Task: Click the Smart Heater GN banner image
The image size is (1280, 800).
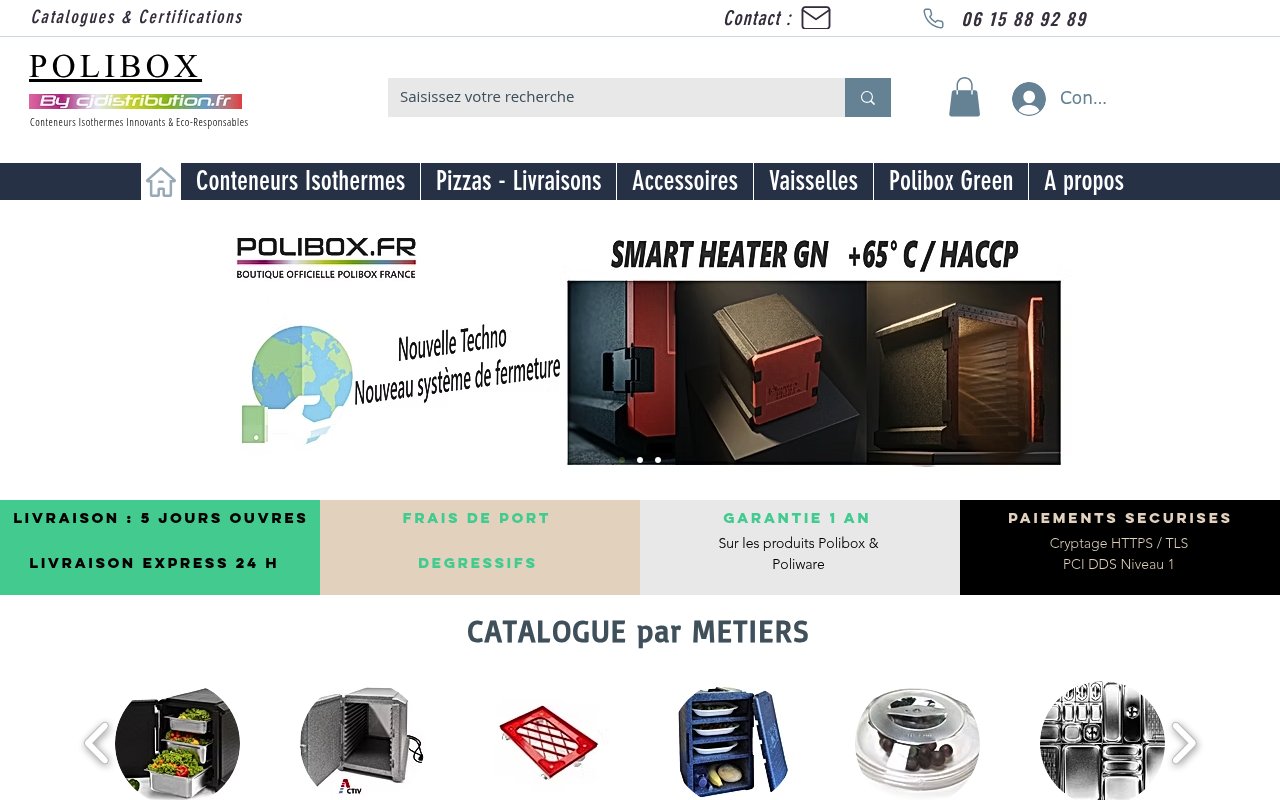Action: click(x=814, y=372)
